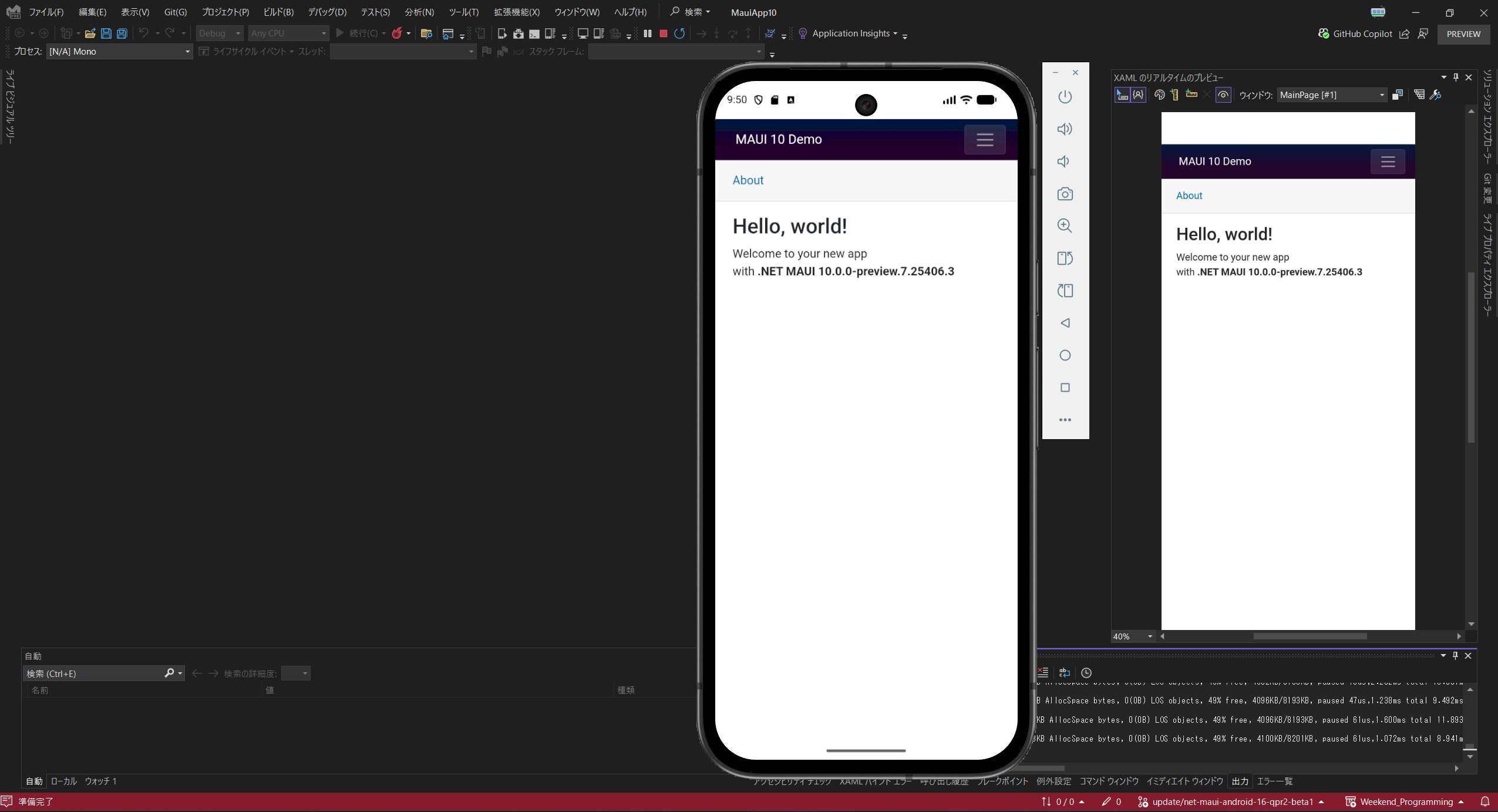Lower the emulator volume

1063,161
